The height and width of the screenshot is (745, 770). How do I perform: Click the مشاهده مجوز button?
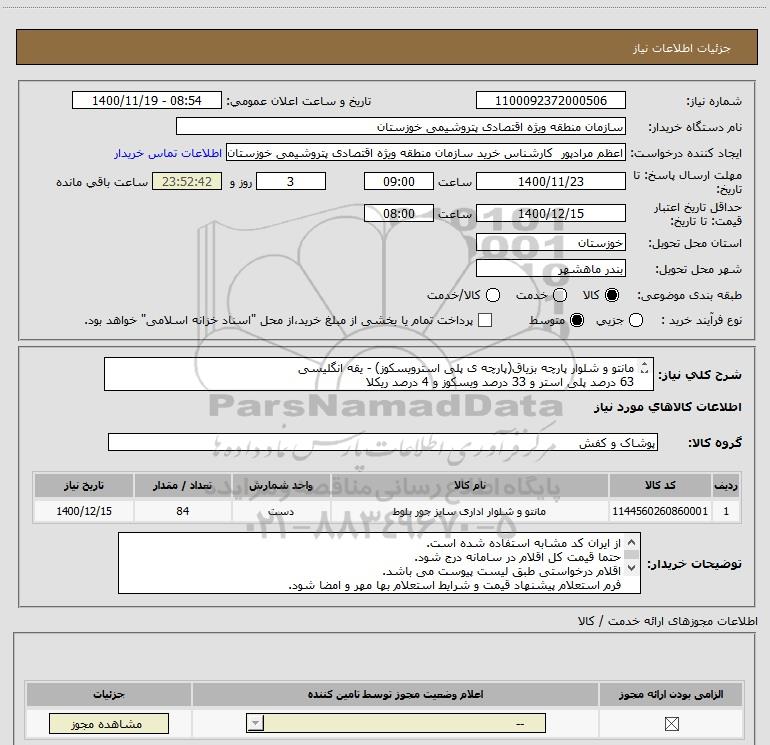[109, 723]
